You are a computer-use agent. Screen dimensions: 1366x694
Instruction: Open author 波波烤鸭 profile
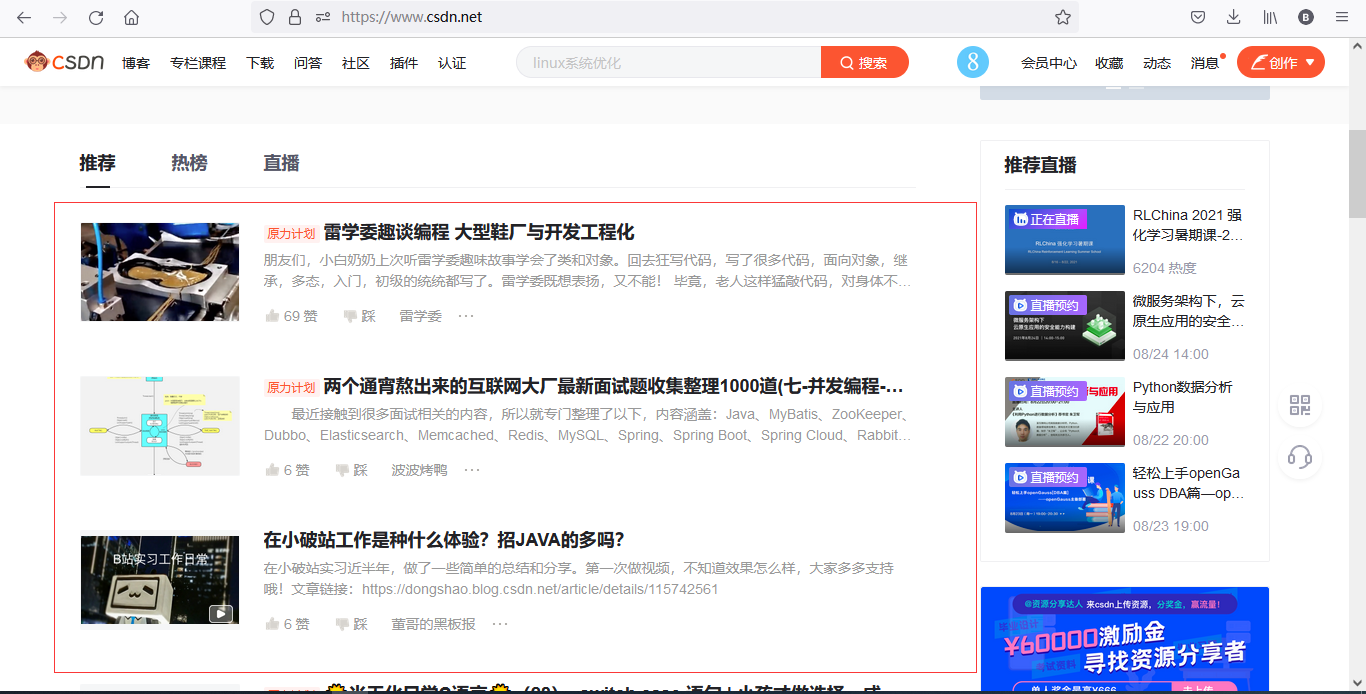tap(419, 470)
